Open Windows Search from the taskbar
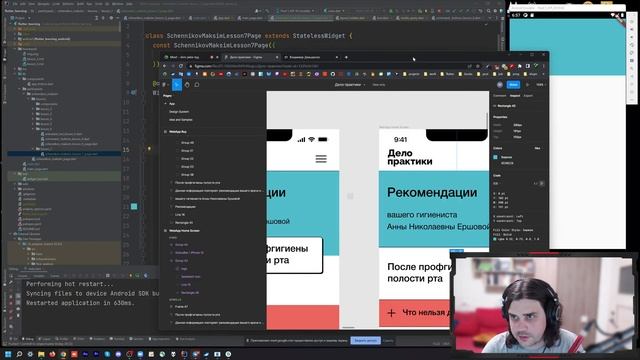640x360 pixels. coord(19,354)
